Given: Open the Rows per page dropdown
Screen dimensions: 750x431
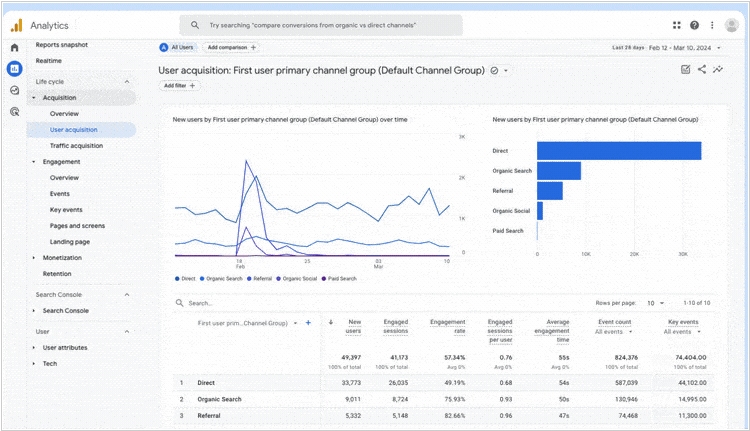Looking at the screenshot, I should click(653, 303).
